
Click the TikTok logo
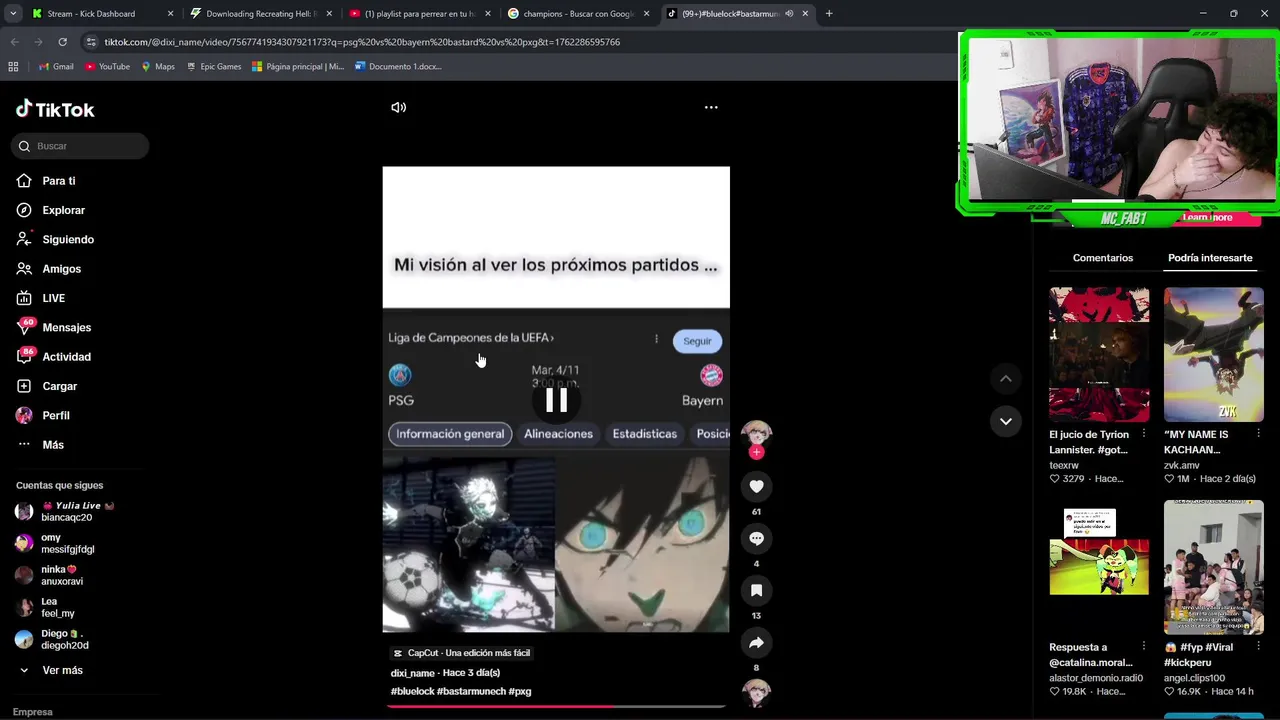coord(55,109)
